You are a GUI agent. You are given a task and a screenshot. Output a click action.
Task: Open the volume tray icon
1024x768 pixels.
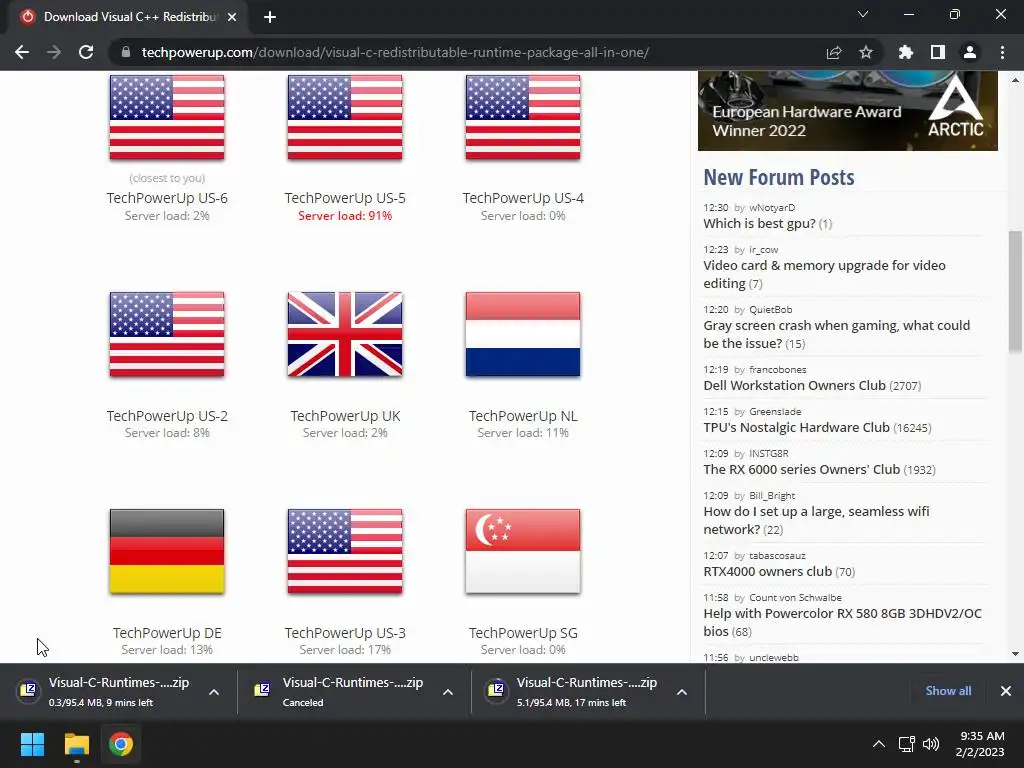click(x=931, y=744)
